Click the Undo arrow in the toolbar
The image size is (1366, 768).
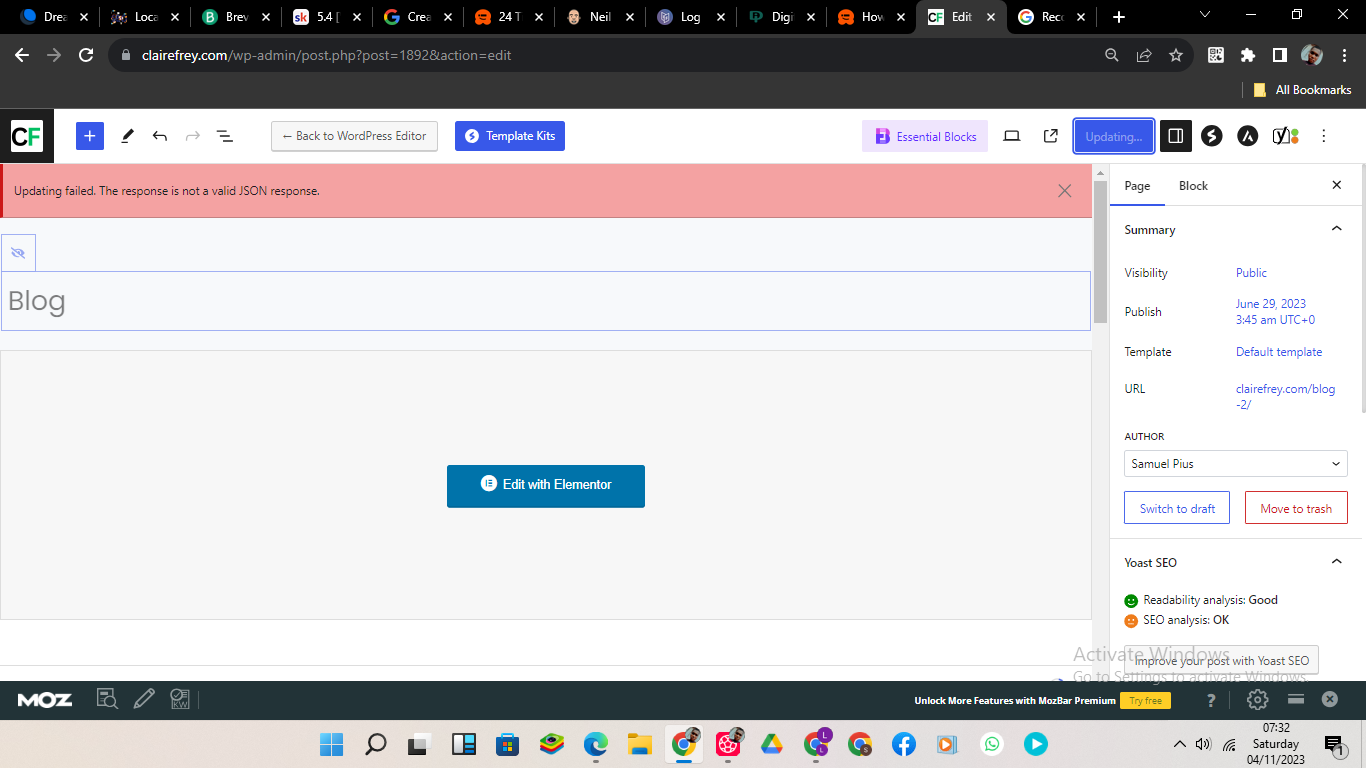click(159, 135)
